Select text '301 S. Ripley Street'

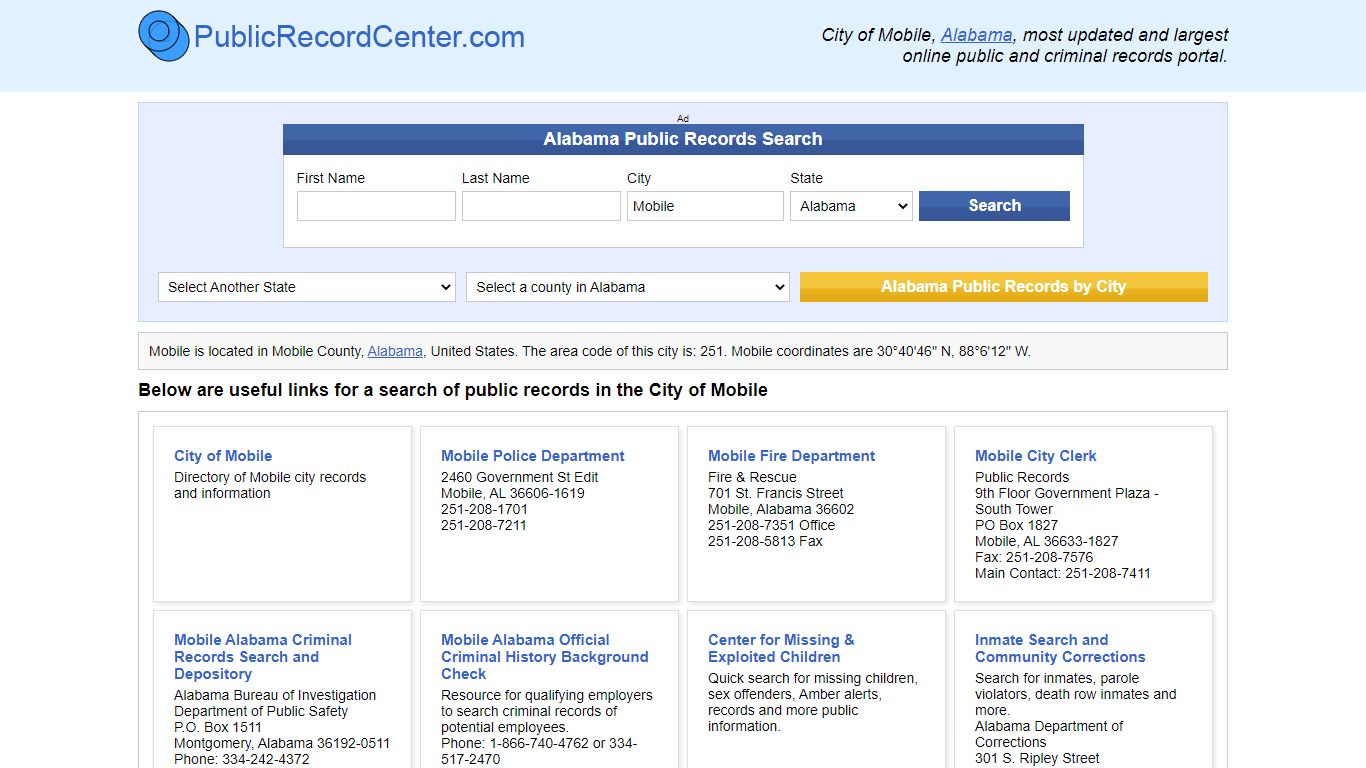coord(1037,758)
